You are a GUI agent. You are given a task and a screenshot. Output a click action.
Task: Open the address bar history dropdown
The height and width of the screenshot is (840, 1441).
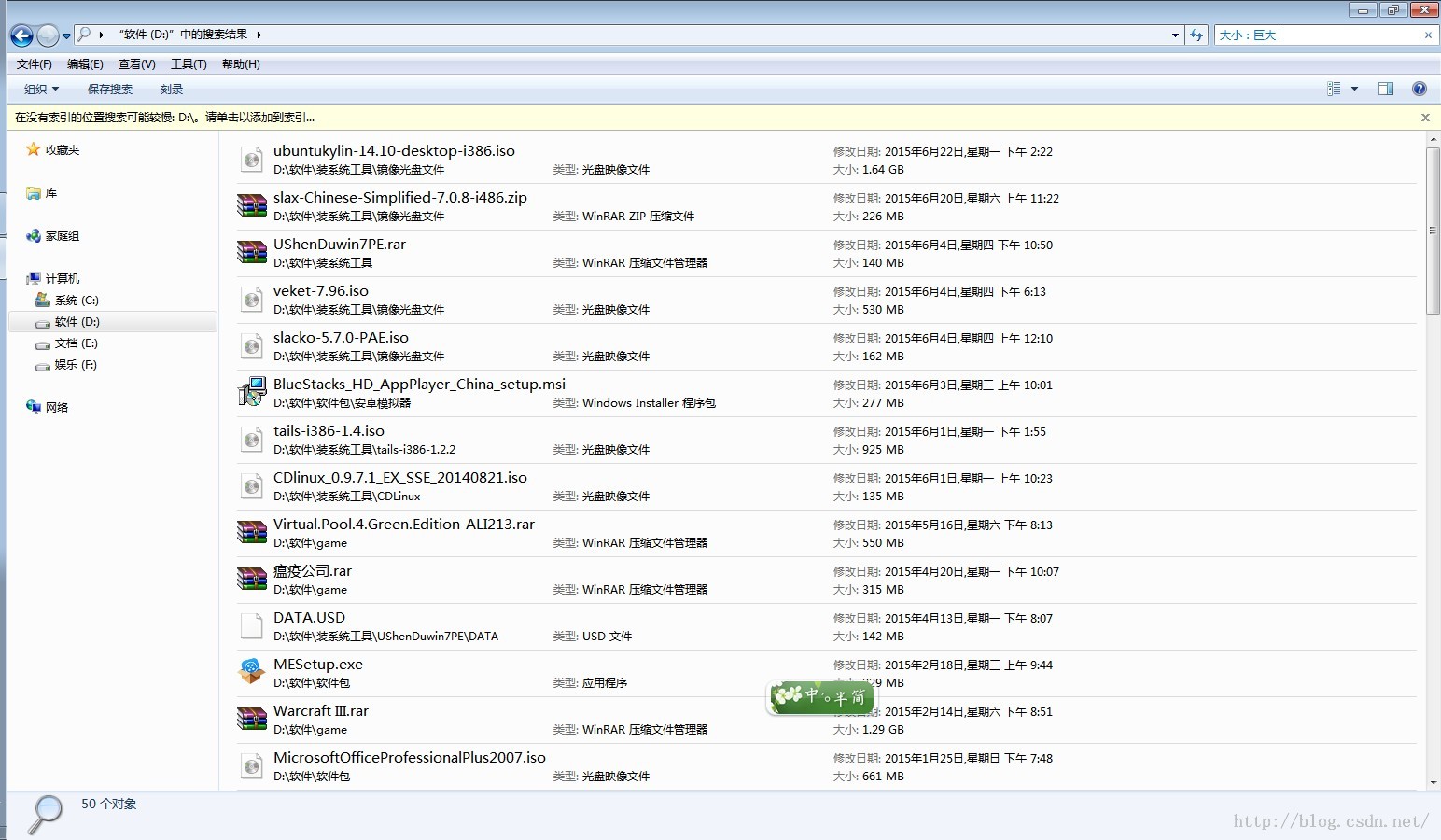click(x=1175, y=35)
